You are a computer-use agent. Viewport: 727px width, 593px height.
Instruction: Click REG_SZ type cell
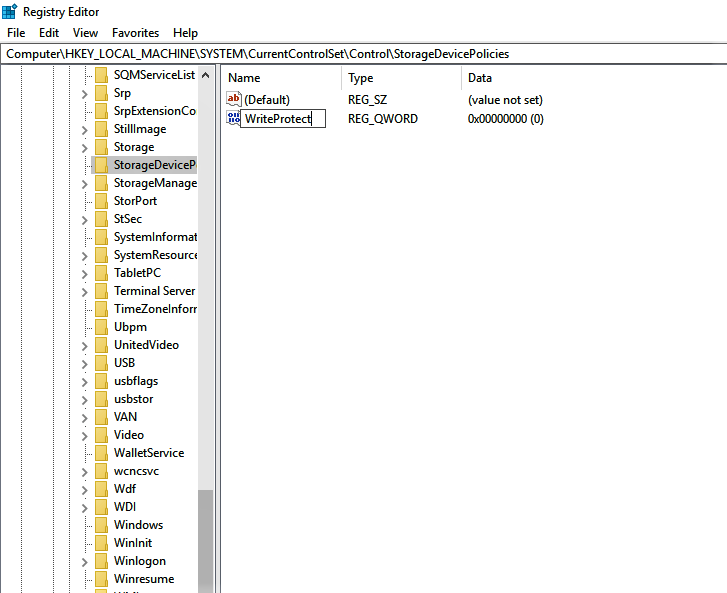pyautogui.click(x=368, y=100)
